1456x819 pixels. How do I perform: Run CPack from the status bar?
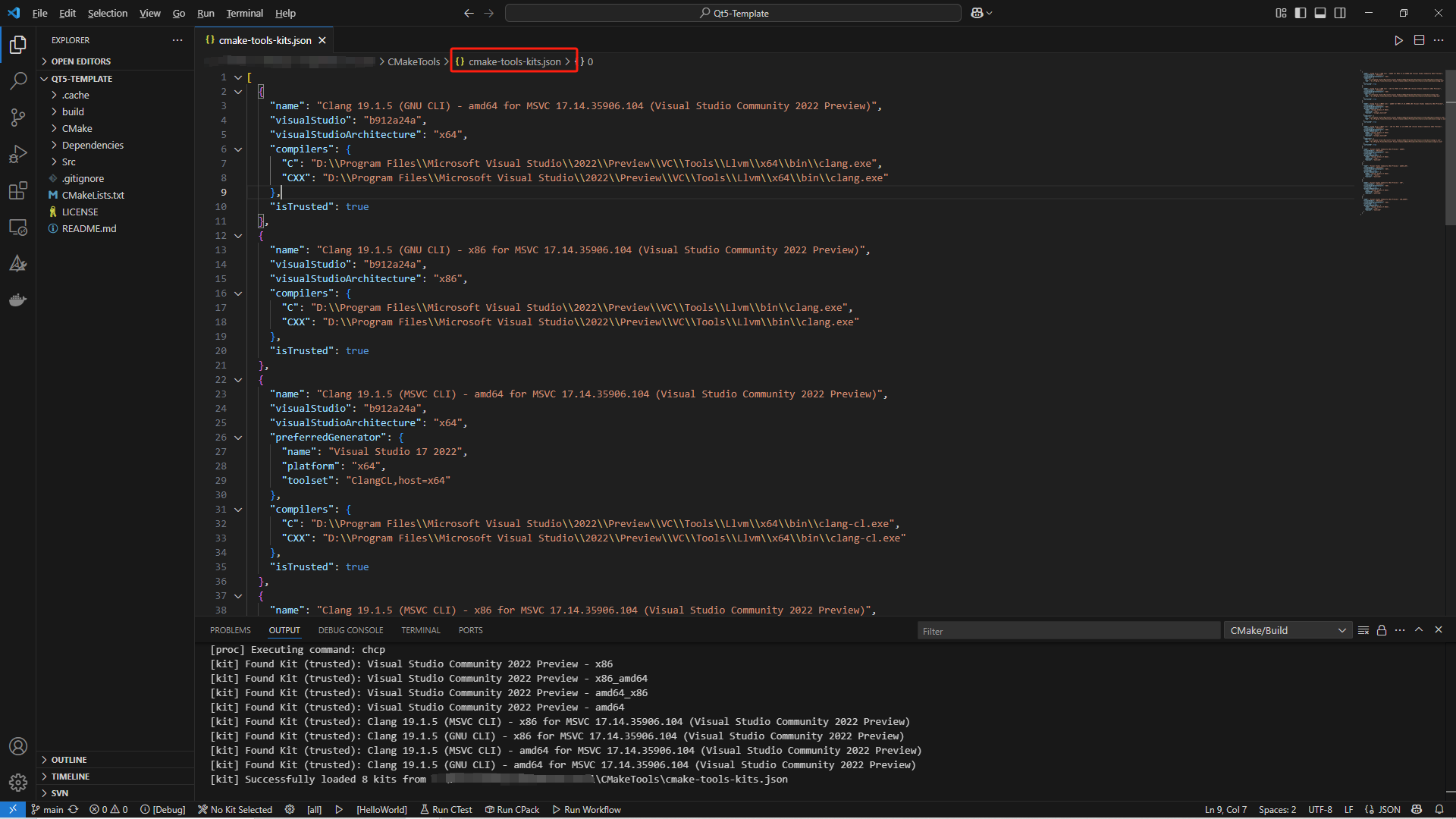(512, 809)
